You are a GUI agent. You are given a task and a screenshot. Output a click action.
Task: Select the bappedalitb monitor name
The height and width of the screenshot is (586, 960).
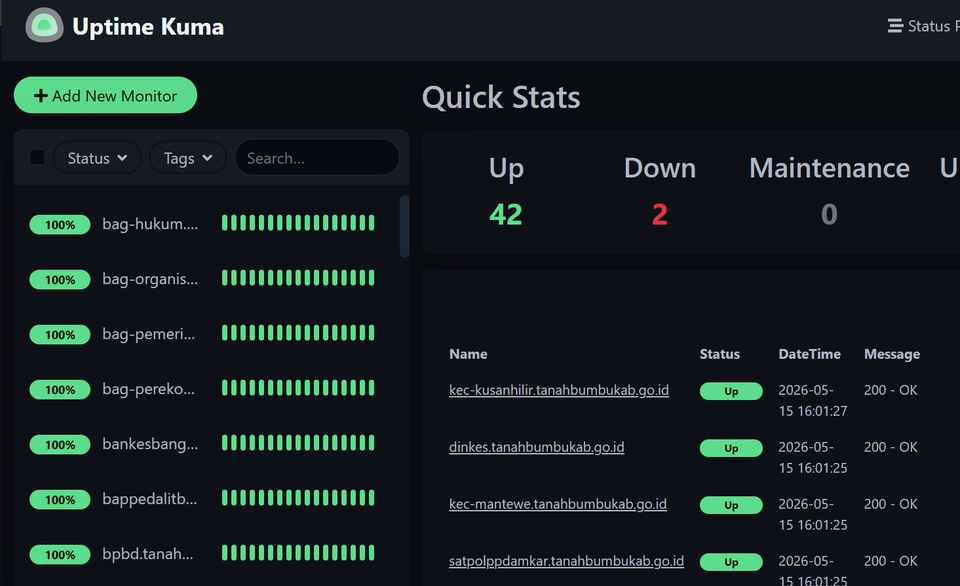click(x=150, y=499)
